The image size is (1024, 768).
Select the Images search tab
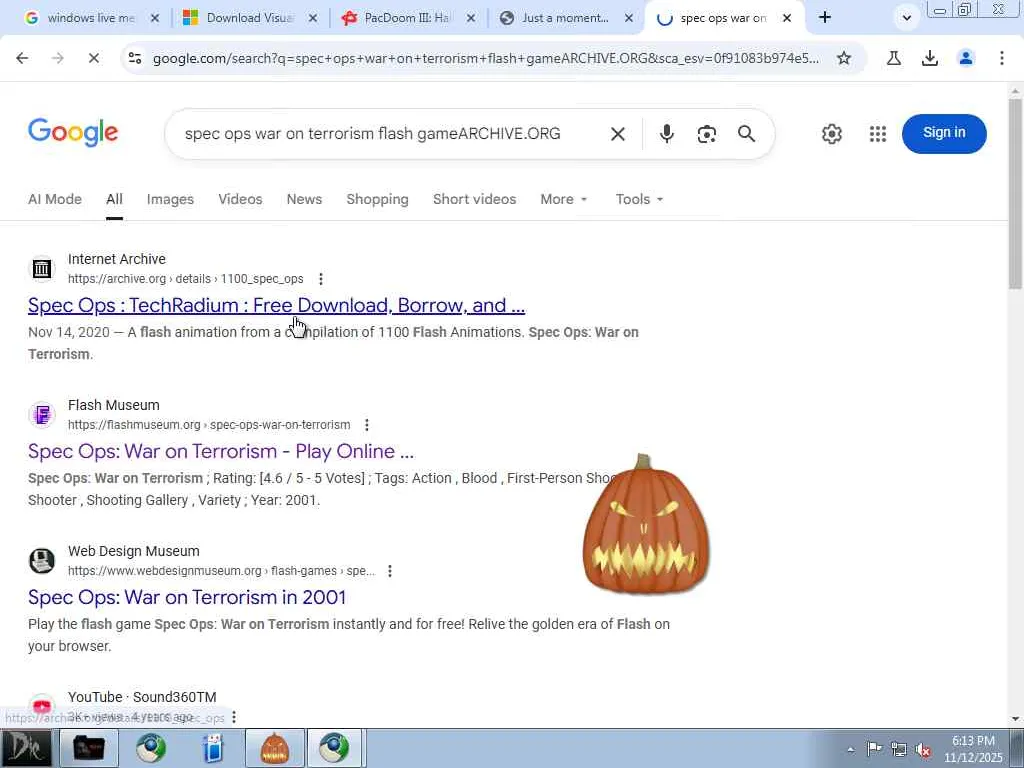(x=170, y=199)
